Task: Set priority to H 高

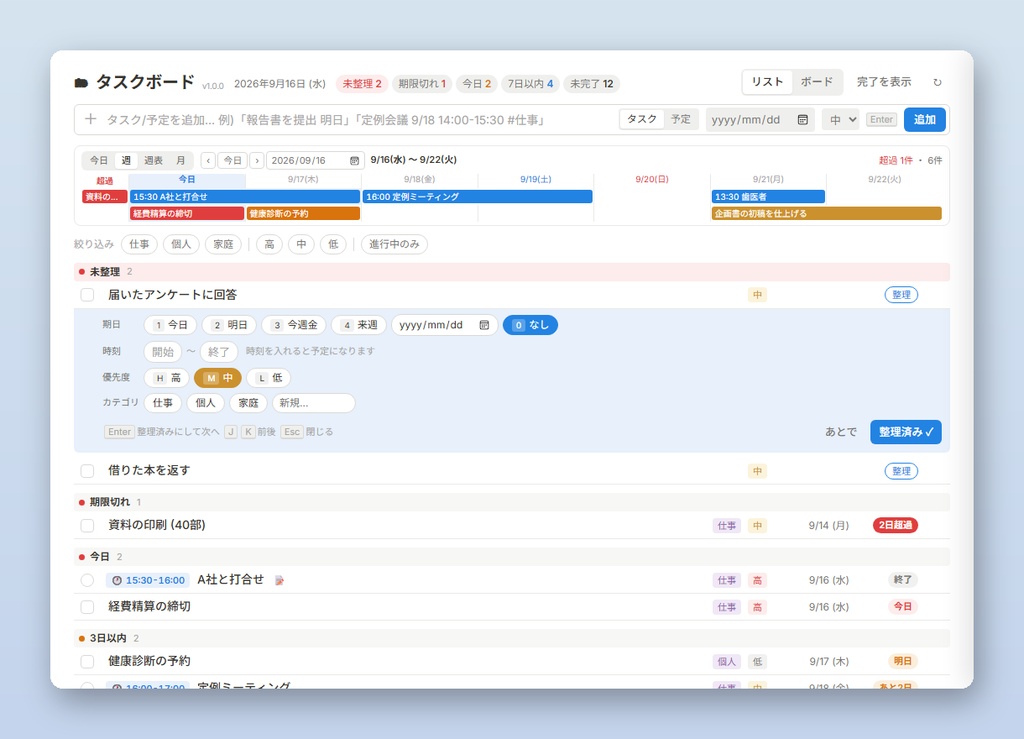Action: click(x=167, y=378)
